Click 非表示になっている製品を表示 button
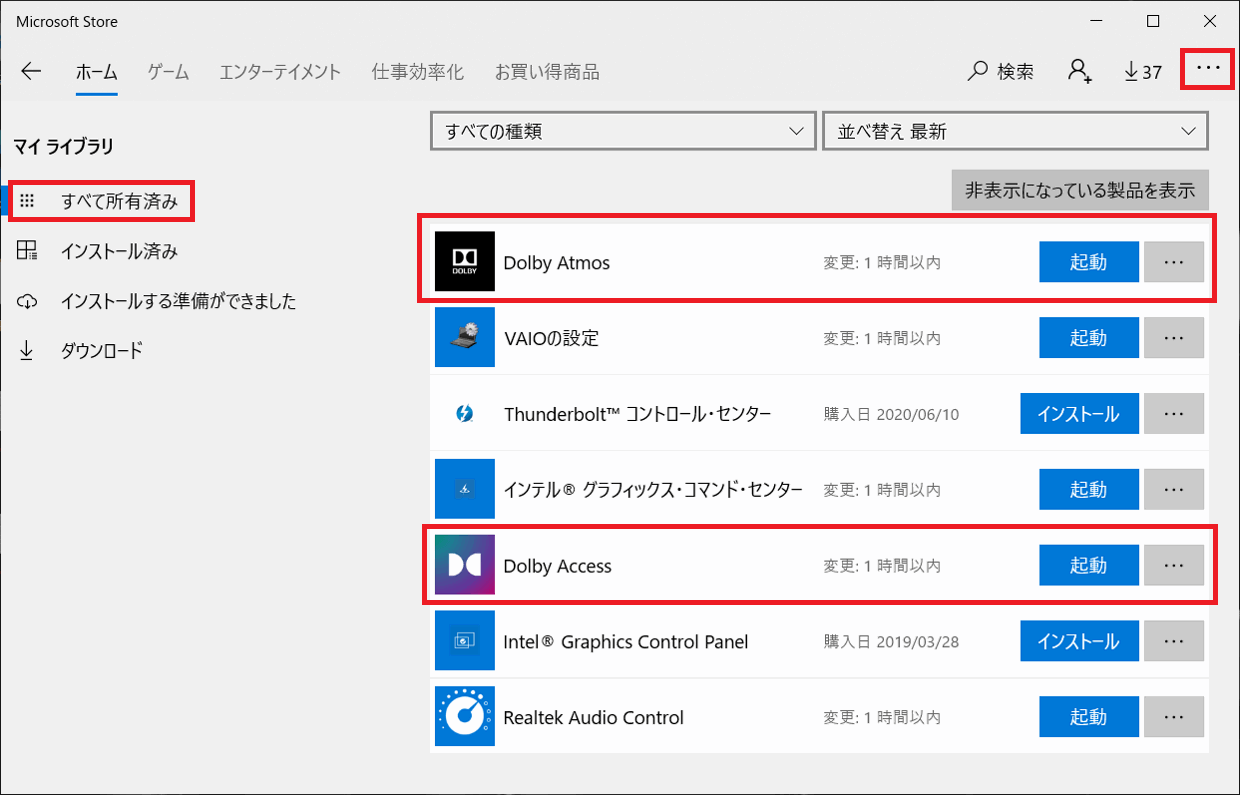 pyautogui.click(x=1080, y=190)
